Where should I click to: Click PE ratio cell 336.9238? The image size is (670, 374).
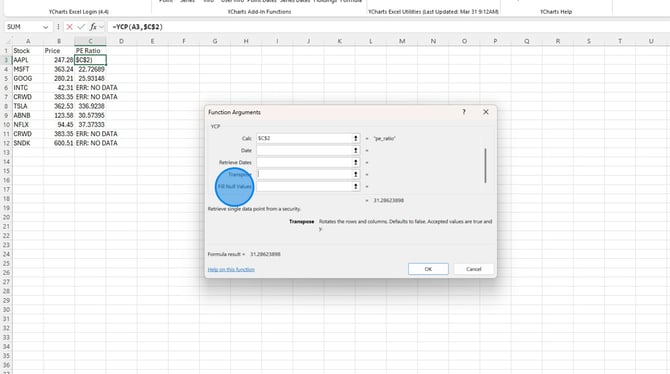click(90, 106)
